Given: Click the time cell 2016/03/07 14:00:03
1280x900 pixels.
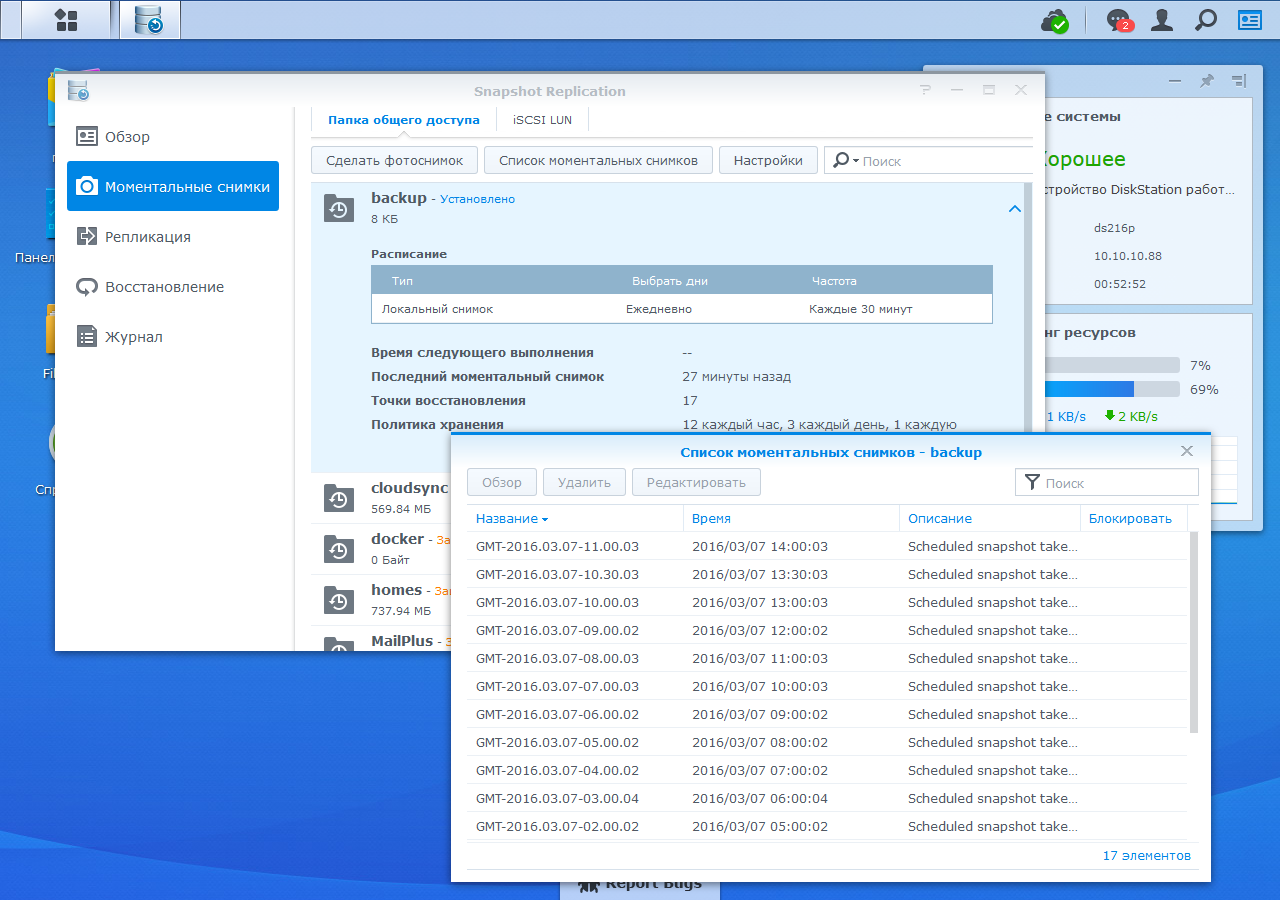Looking at the screenshot, I should (760, 547).
